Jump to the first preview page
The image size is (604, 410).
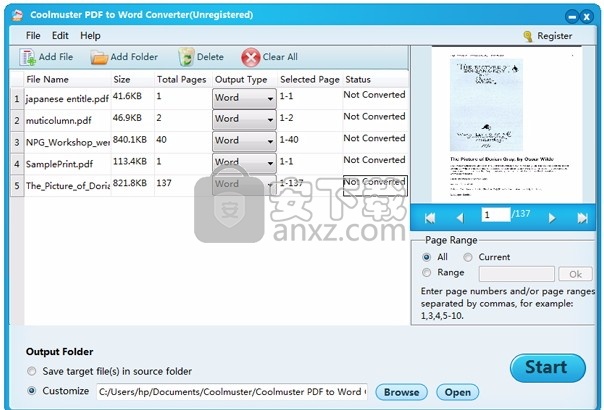click(430, 218)
